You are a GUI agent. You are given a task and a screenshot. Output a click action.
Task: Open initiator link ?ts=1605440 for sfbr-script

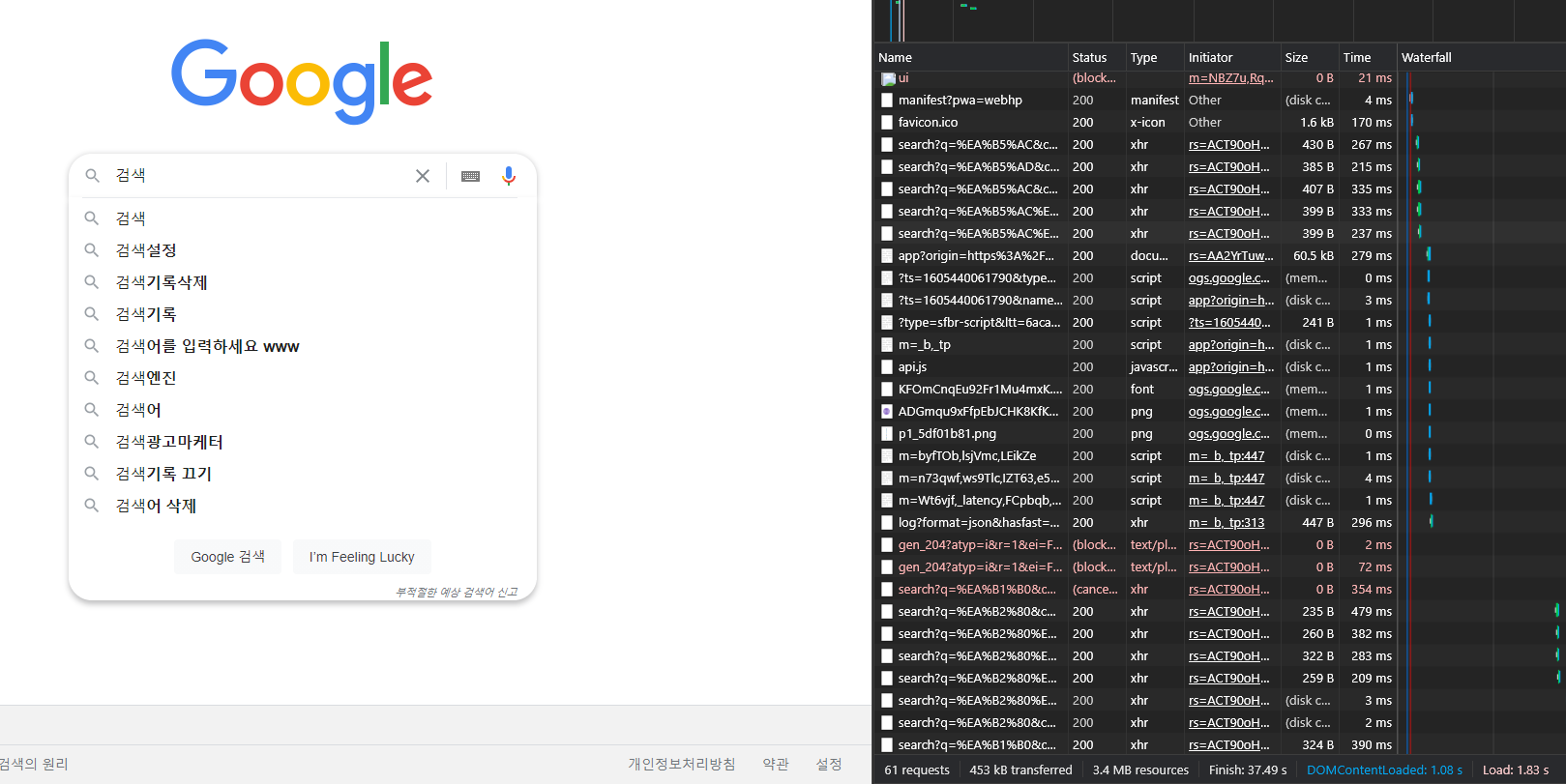point(1229,323)
